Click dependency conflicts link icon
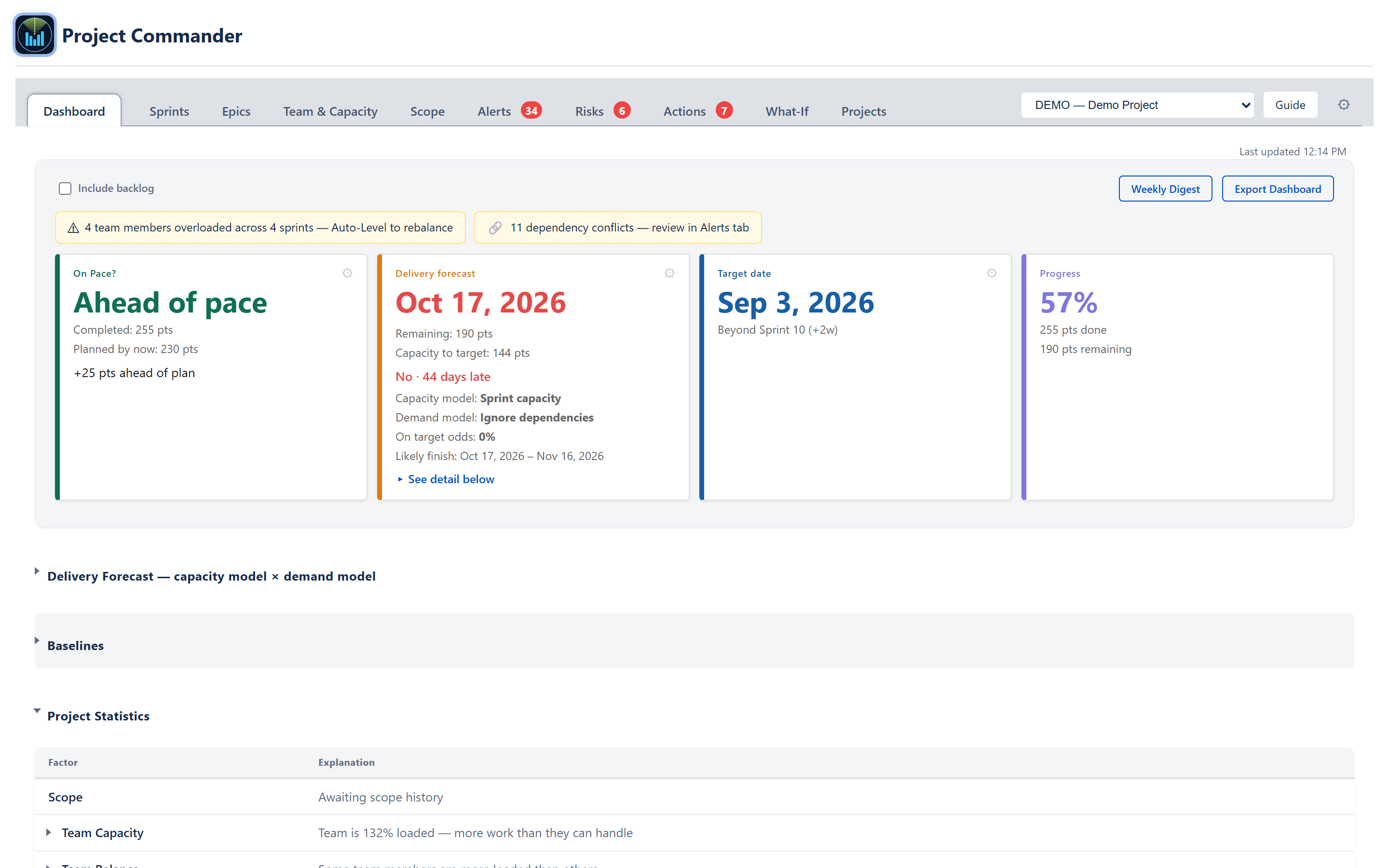 tap(495, 228)
